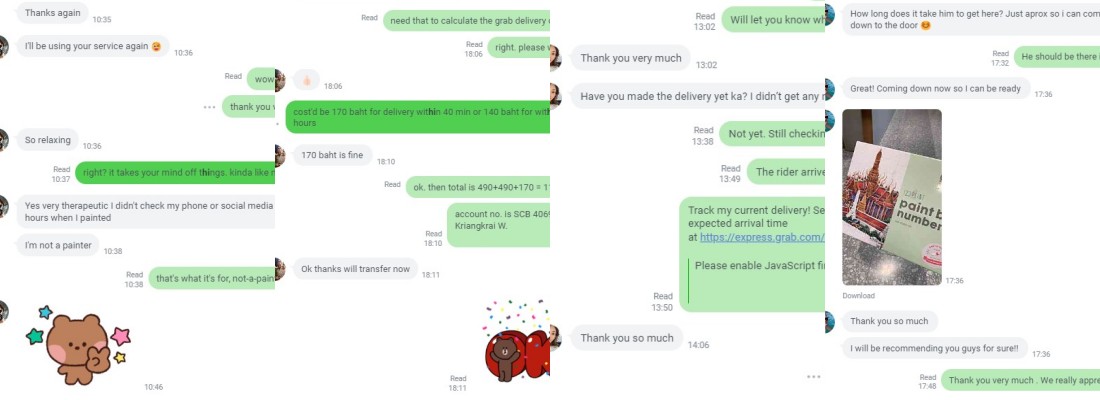
Task: Click the Brown bear OK celebration sticker
Action: 517,340
